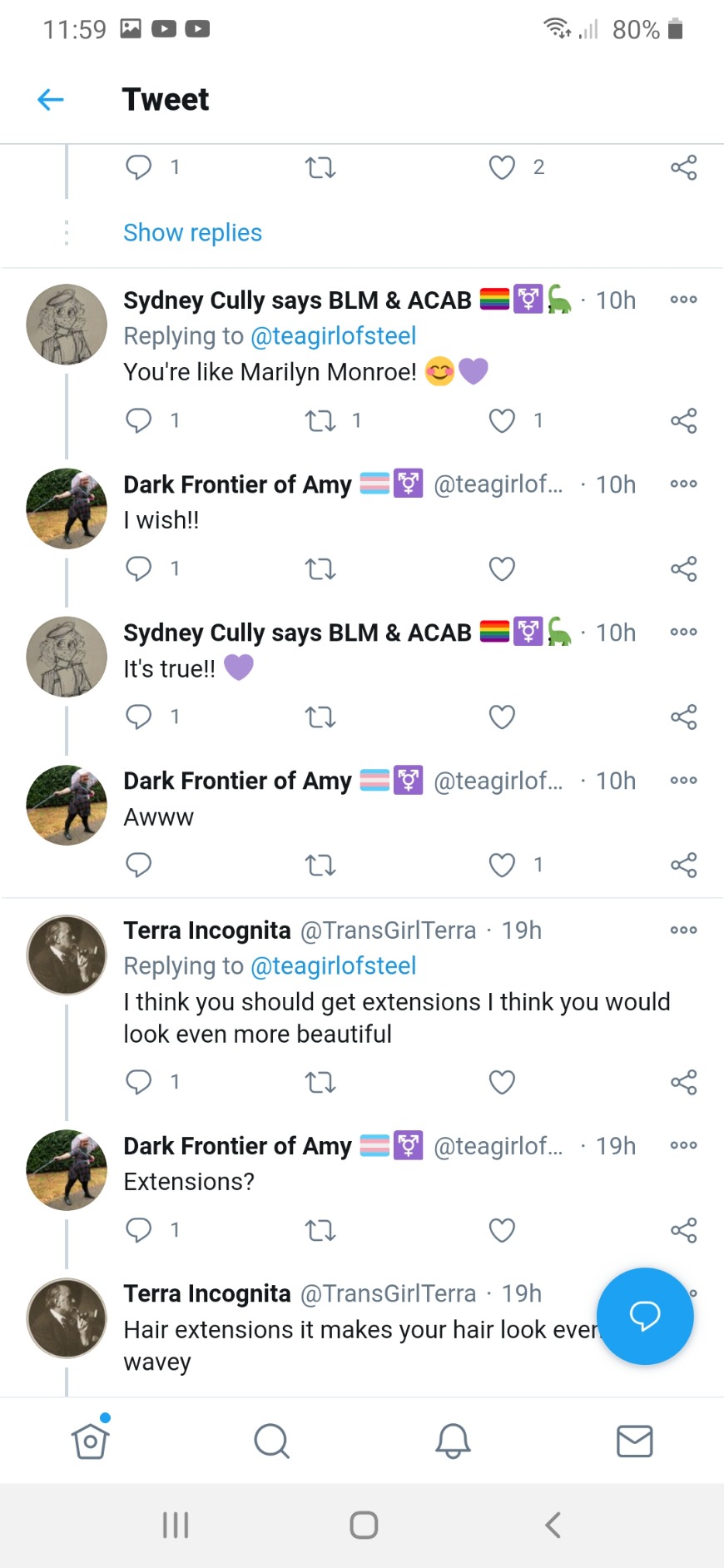This screenshot has height=1568, width=724.
Task: Tap the Android home navigation button
Action: (x=364, y=1525)
